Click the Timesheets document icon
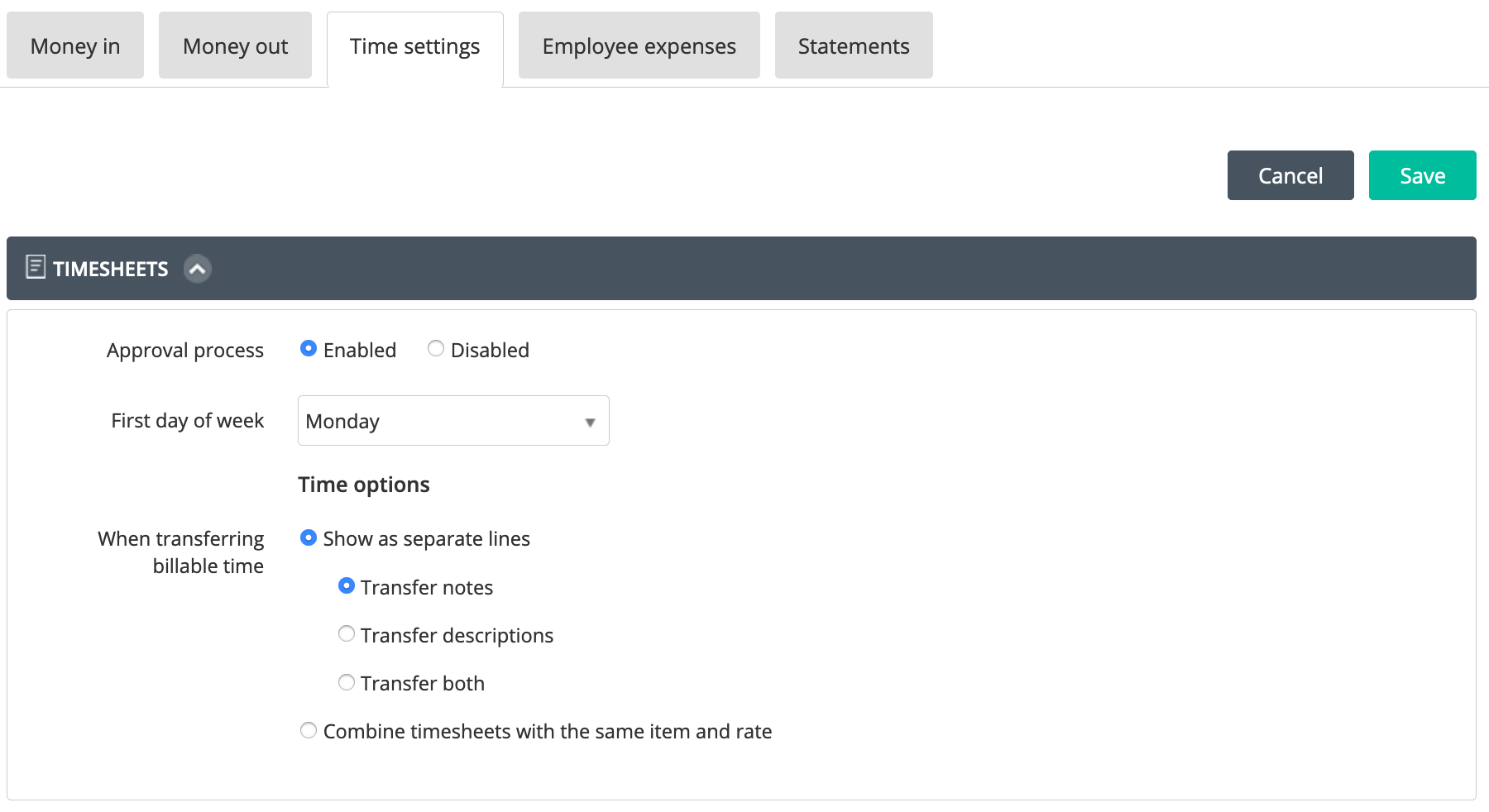 [36, 267]
